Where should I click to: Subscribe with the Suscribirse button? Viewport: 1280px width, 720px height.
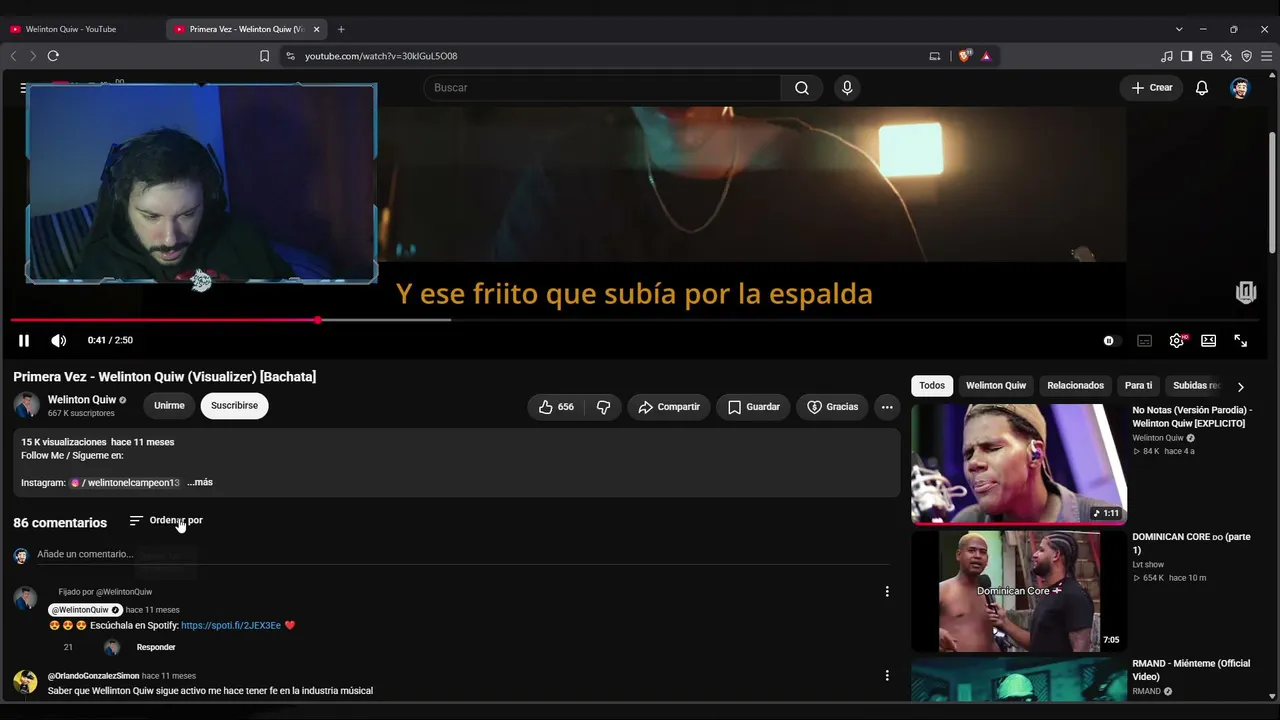(234, 406)
